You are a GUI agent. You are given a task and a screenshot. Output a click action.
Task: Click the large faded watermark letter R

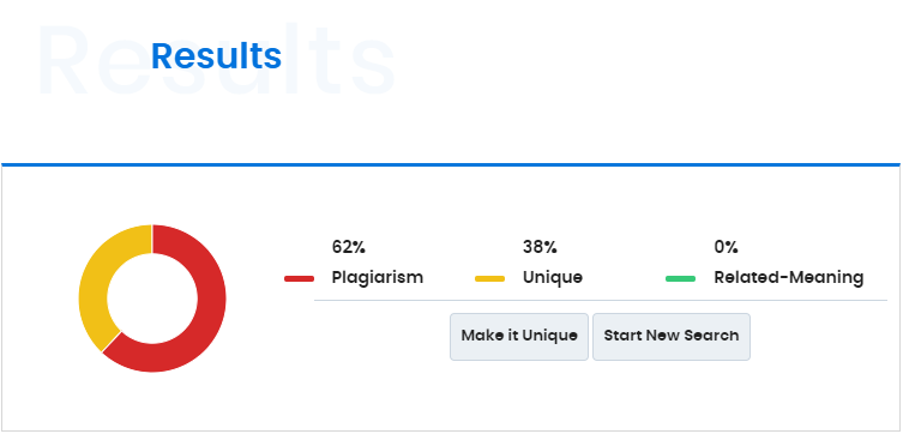(62, 60)
